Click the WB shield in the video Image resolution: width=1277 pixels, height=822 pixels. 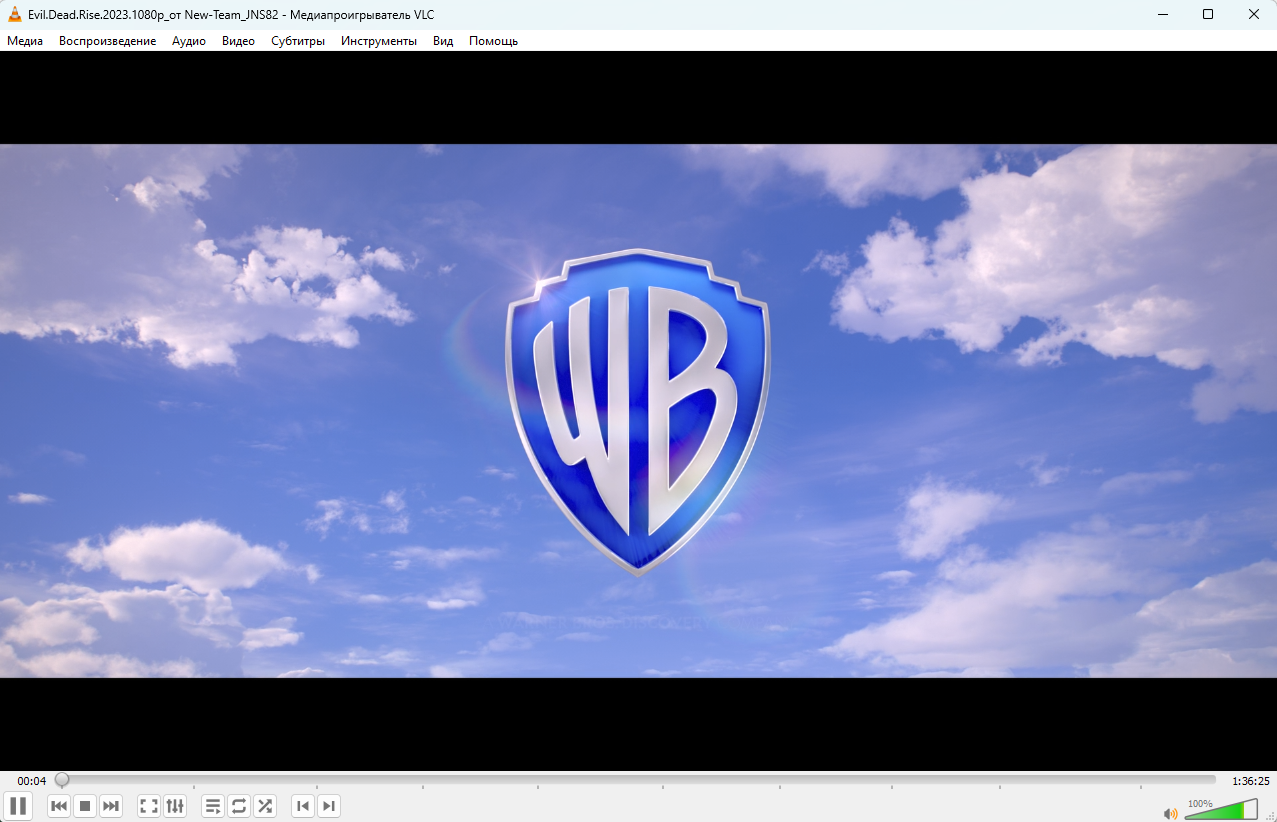pos(638,411)
